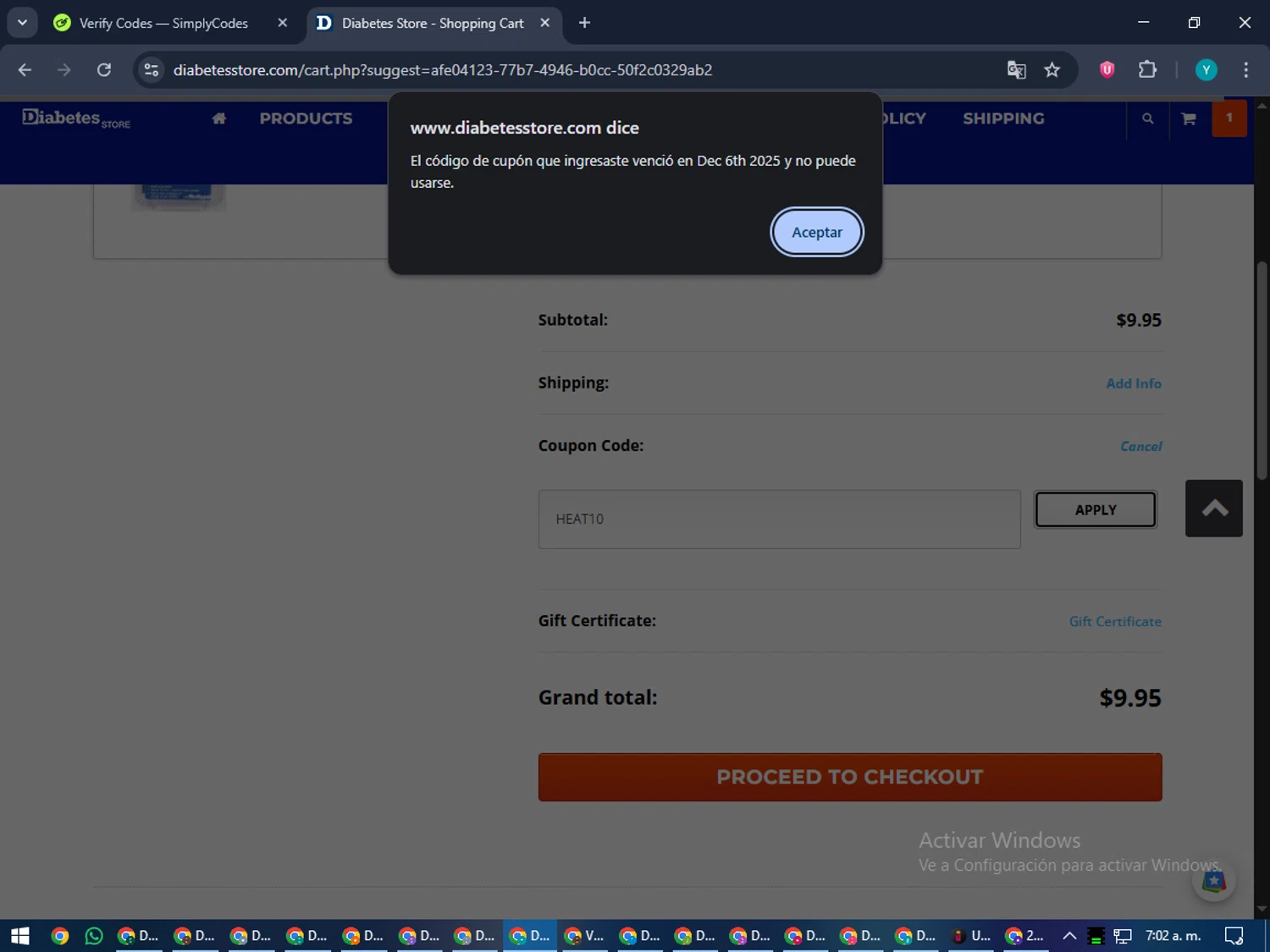Open the Y profile avatar
Viewport: 1270px width, 952px height.
(1206, 69)
